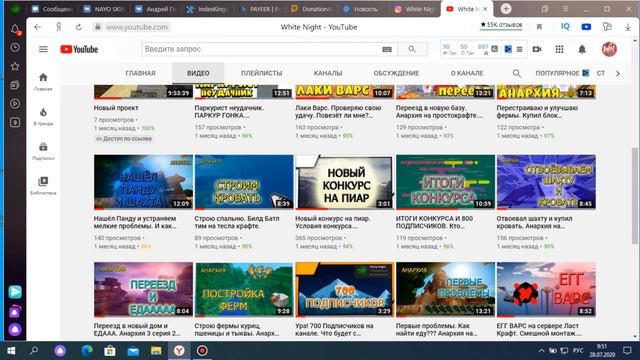Screen dimensions: 640x360
Task: Reload the page with the refresh icon
Action: click(x=78, y=27)
